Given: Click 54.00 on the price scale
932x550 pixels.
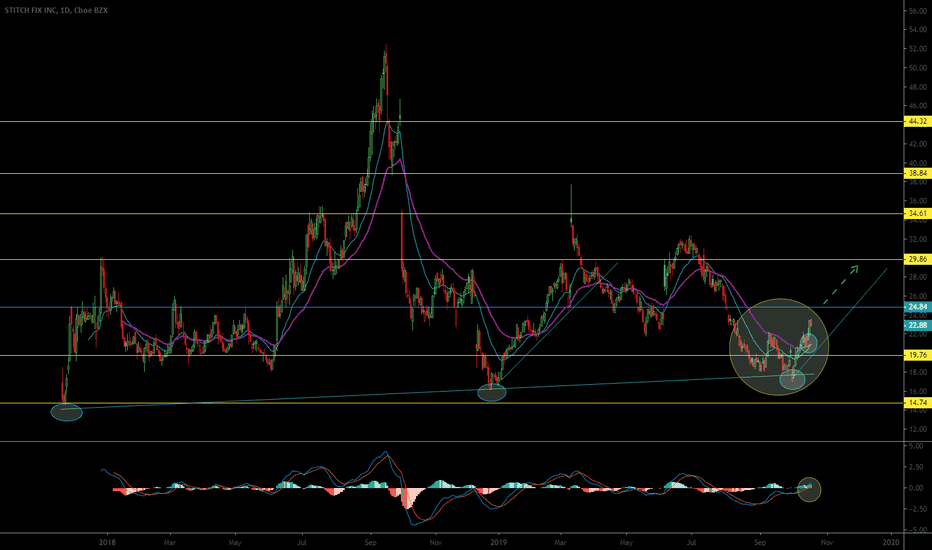Looking at the screenshot, I should (917, 30).
